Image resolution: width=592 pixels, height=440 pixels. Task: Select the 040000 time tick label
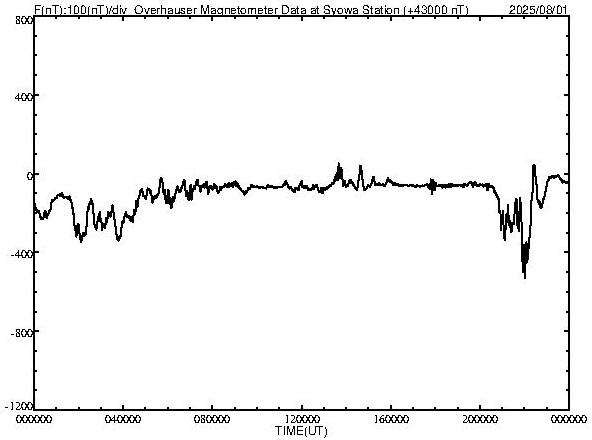(x=123, y=419)
